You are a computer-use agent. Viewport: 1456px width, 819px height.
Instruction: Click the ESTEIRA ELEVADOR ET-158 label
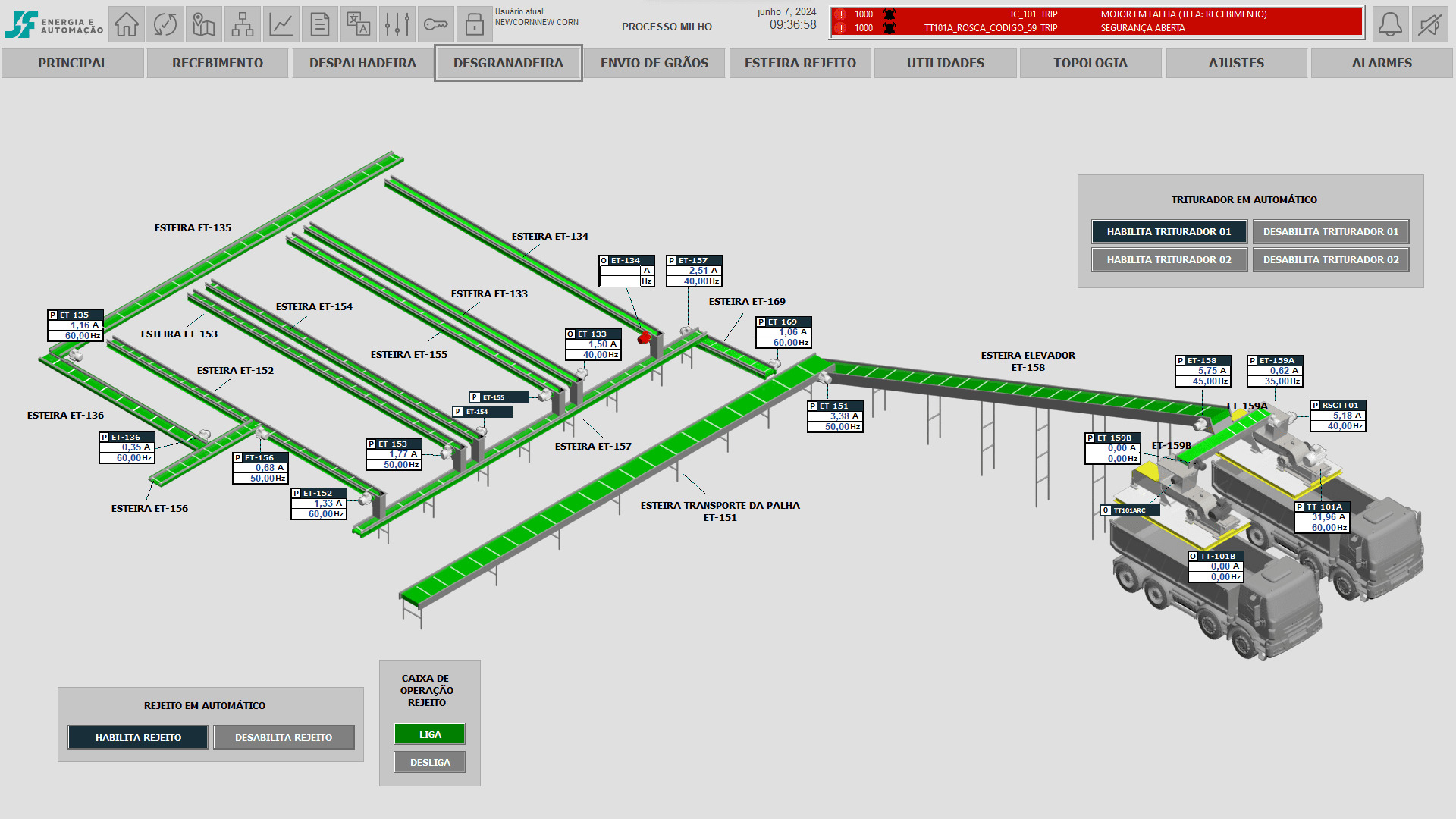(x=1028, y=361)
